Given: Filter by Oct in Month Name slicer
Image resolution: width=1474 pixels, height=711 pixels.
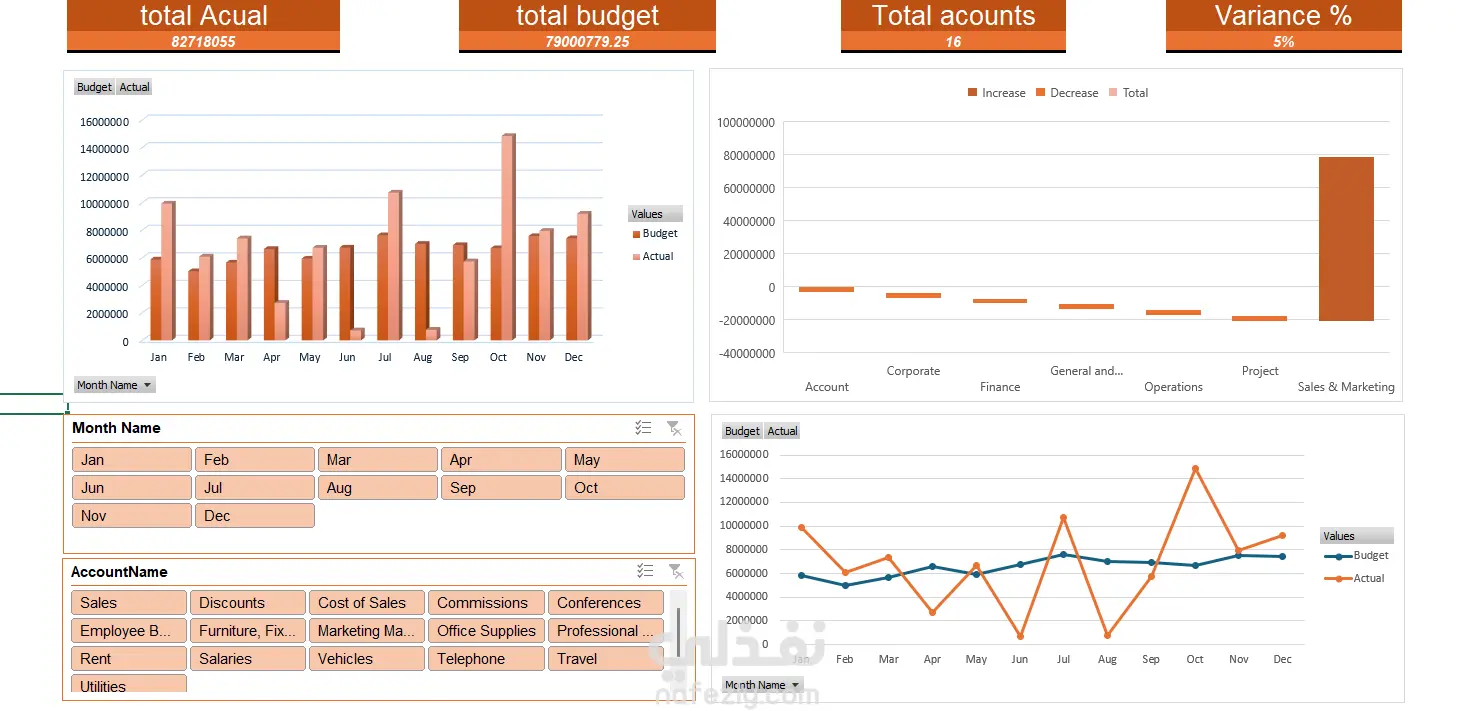Looking at the screenshot, I should (x=625, y=488).
